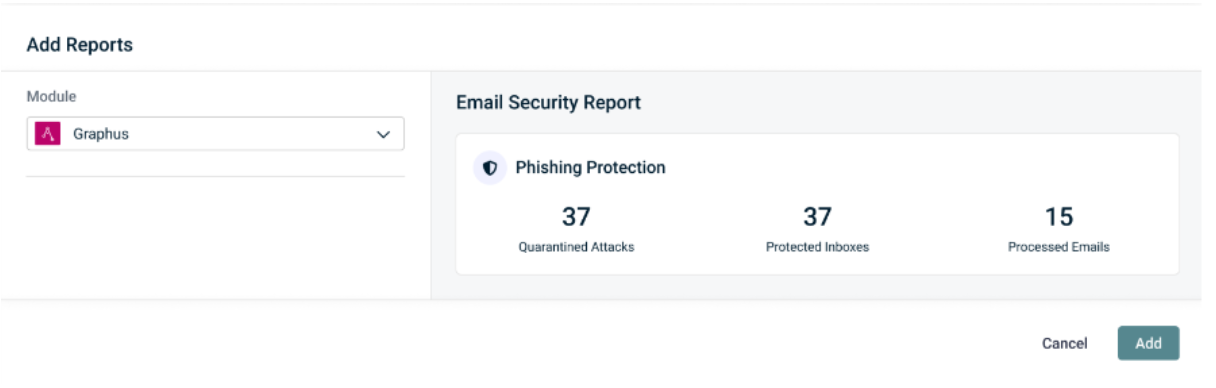Click the empty area below Module selector
Screen dimensions: 1216x388
pyautogui.click(x=215, y=238)
